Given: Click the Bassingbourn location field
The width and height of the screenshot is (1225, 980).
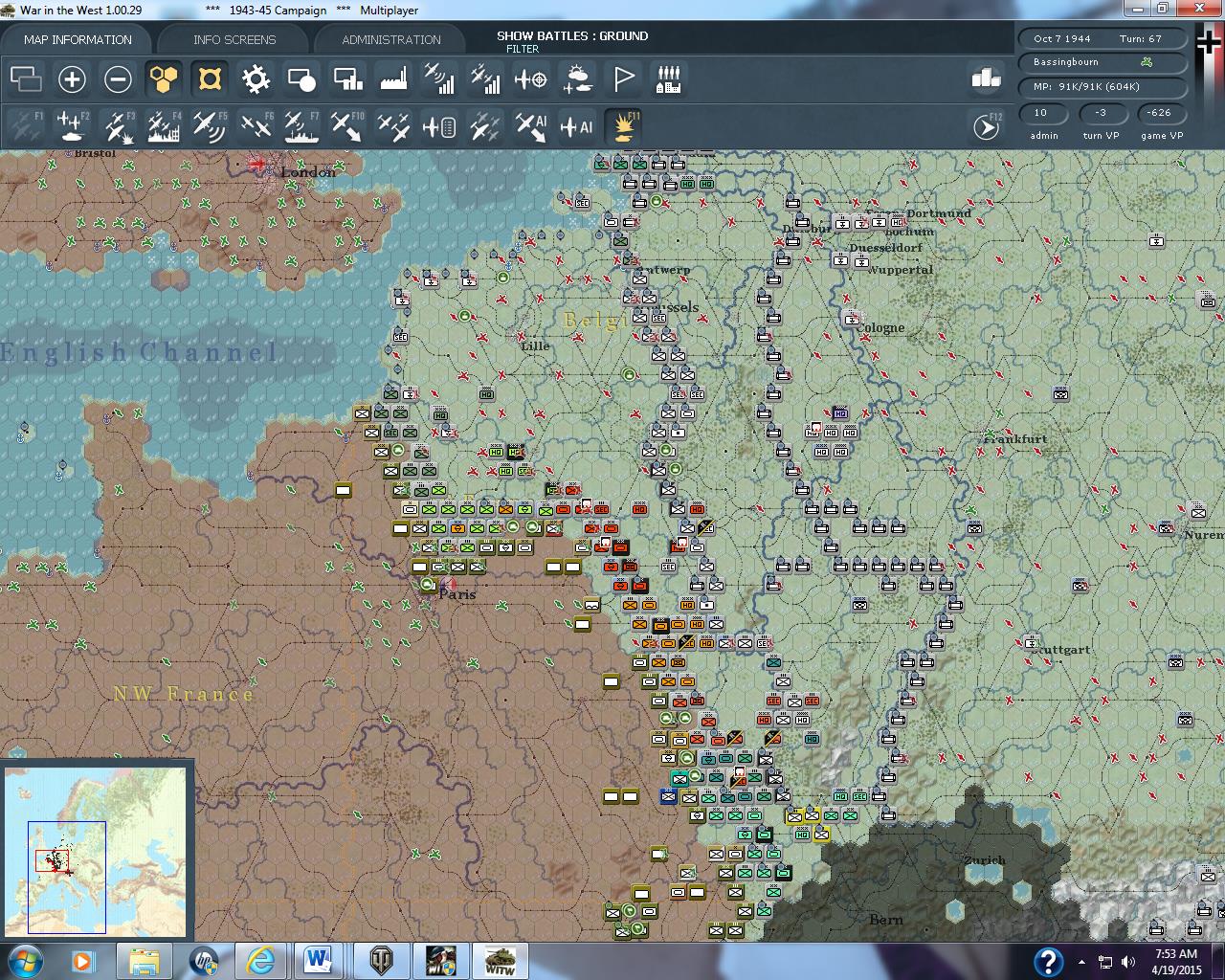Looking at the screenshot, I should tap(1102, 62).
